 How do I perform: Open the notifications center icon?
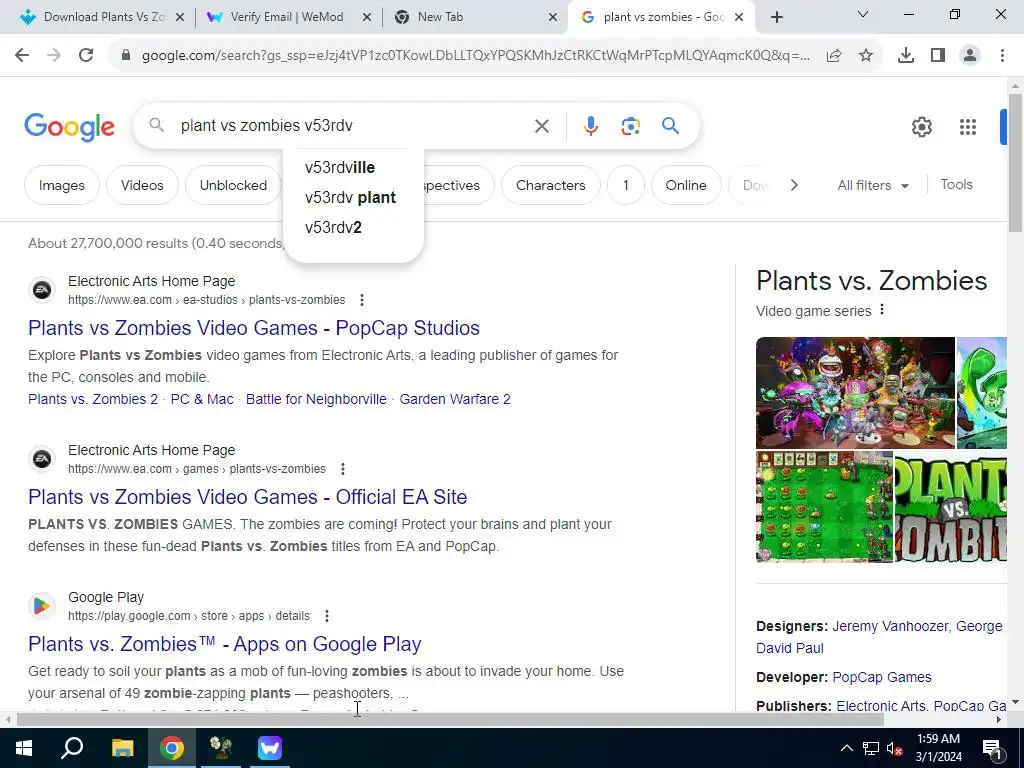point(992,748)
